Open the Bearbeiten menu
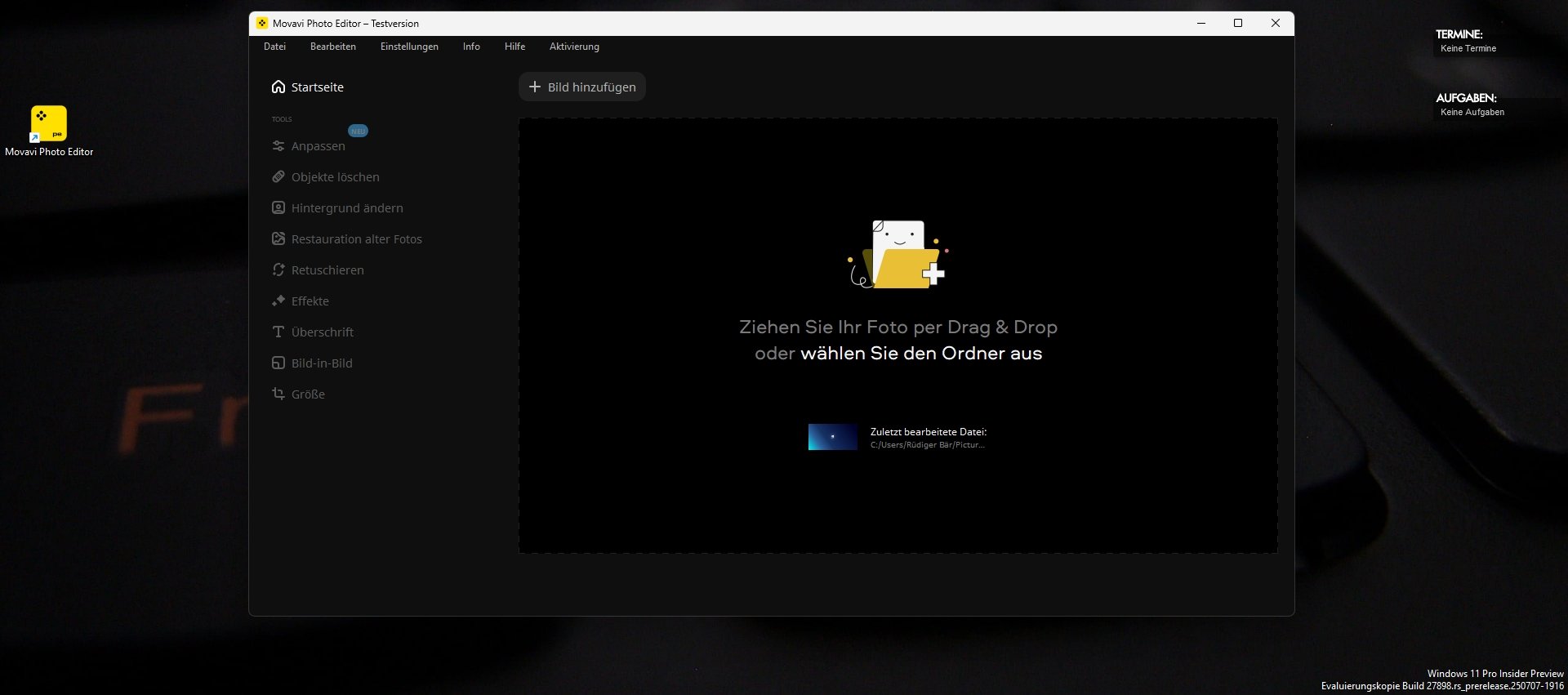 (x=333, y=47)
